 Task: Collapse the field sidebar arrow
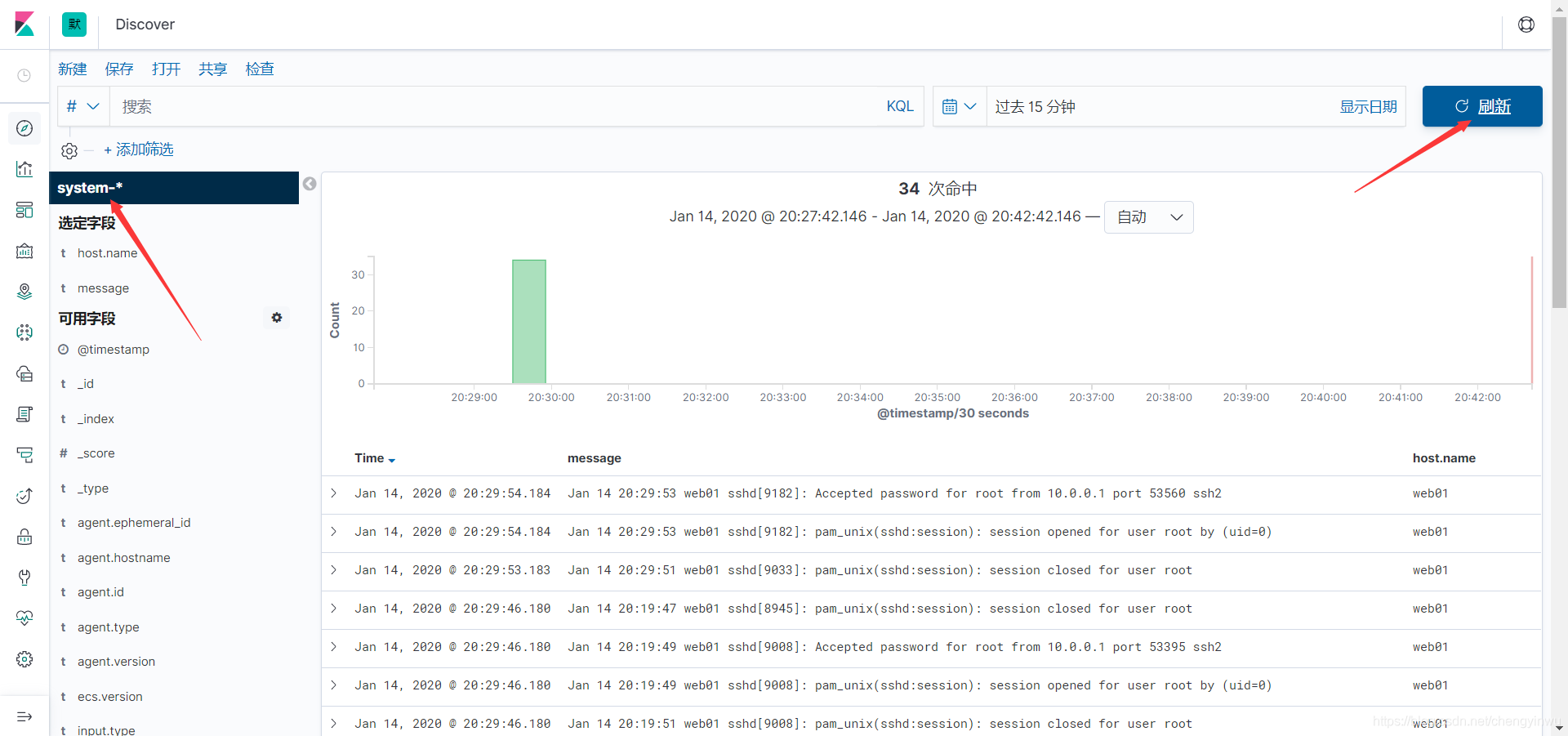coord(310,184)
